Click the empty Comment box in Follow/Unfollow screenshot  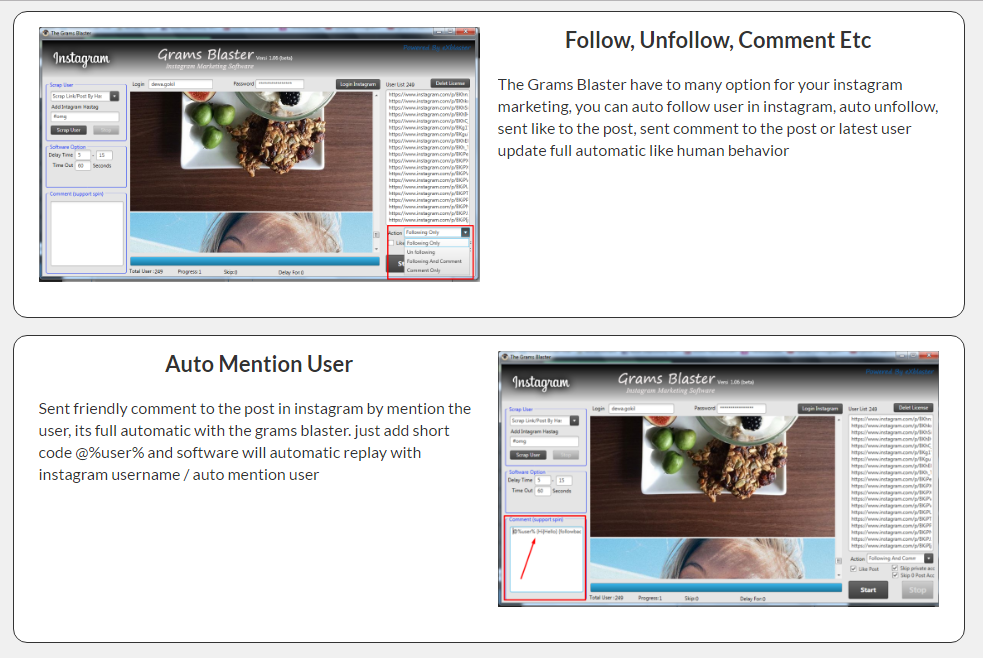[87, 234]
